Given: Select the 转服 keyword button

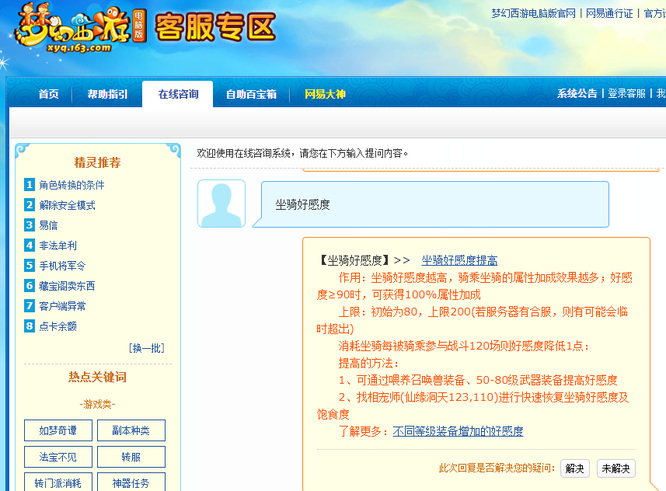Looking at the screenshot, I should tap(131, 457).
